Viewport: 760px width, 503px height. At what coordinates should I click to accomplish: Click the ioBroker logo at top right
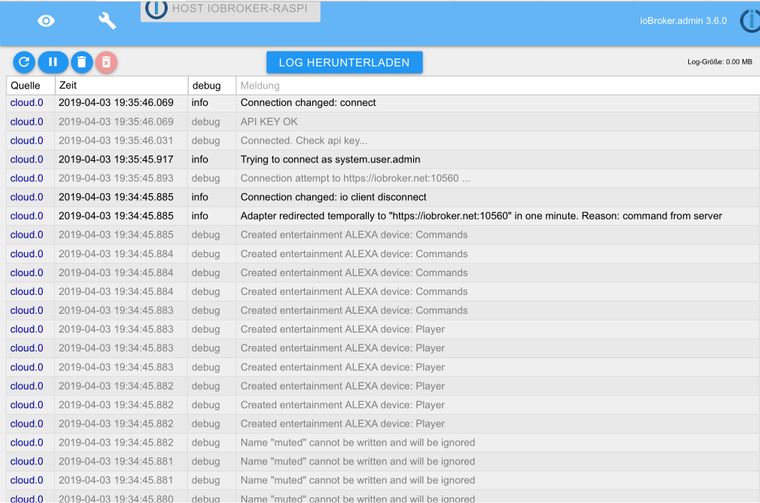(x=750, y=20)
